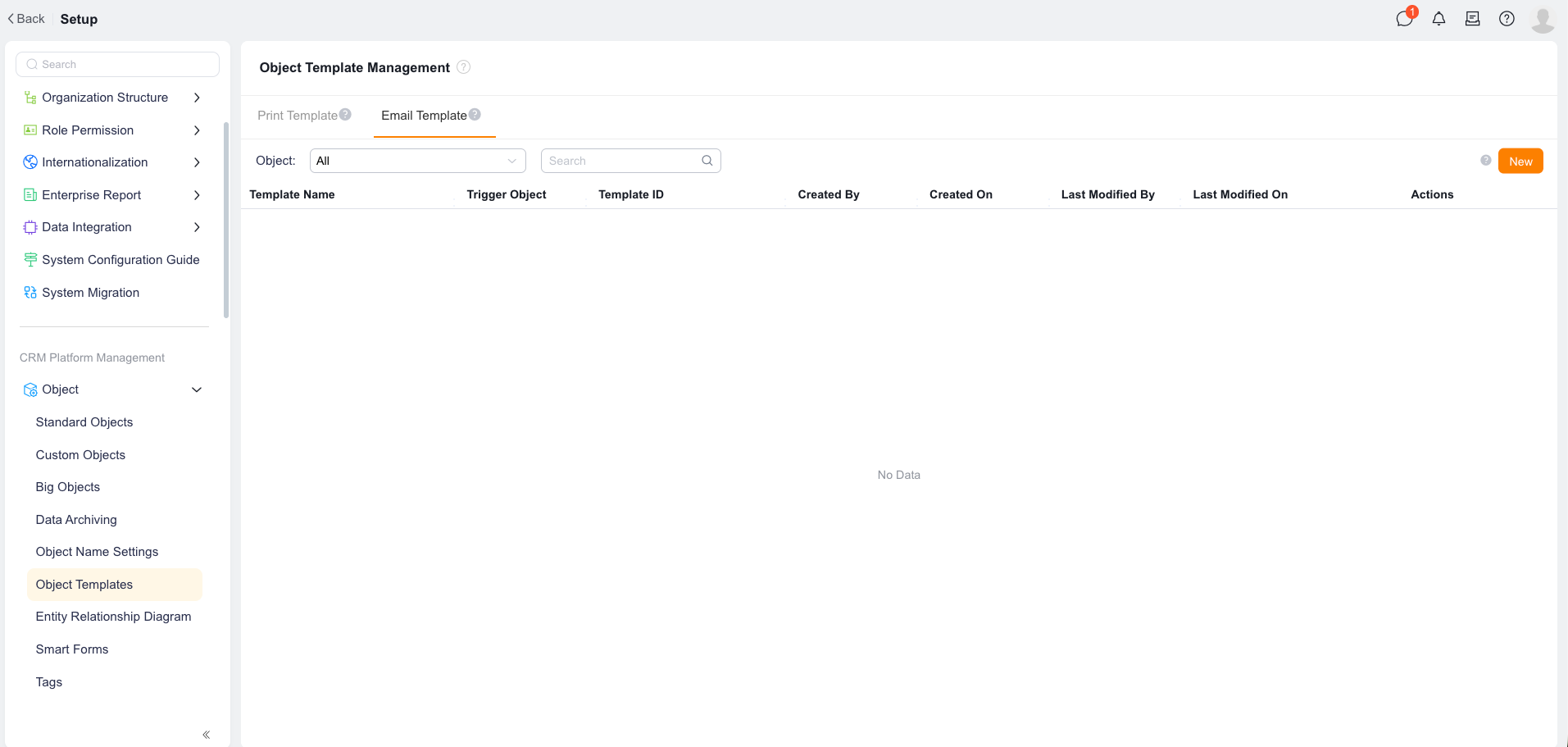Click the Data Integration icon
This screenshot has height=747, width=1568.
[30, 227]
